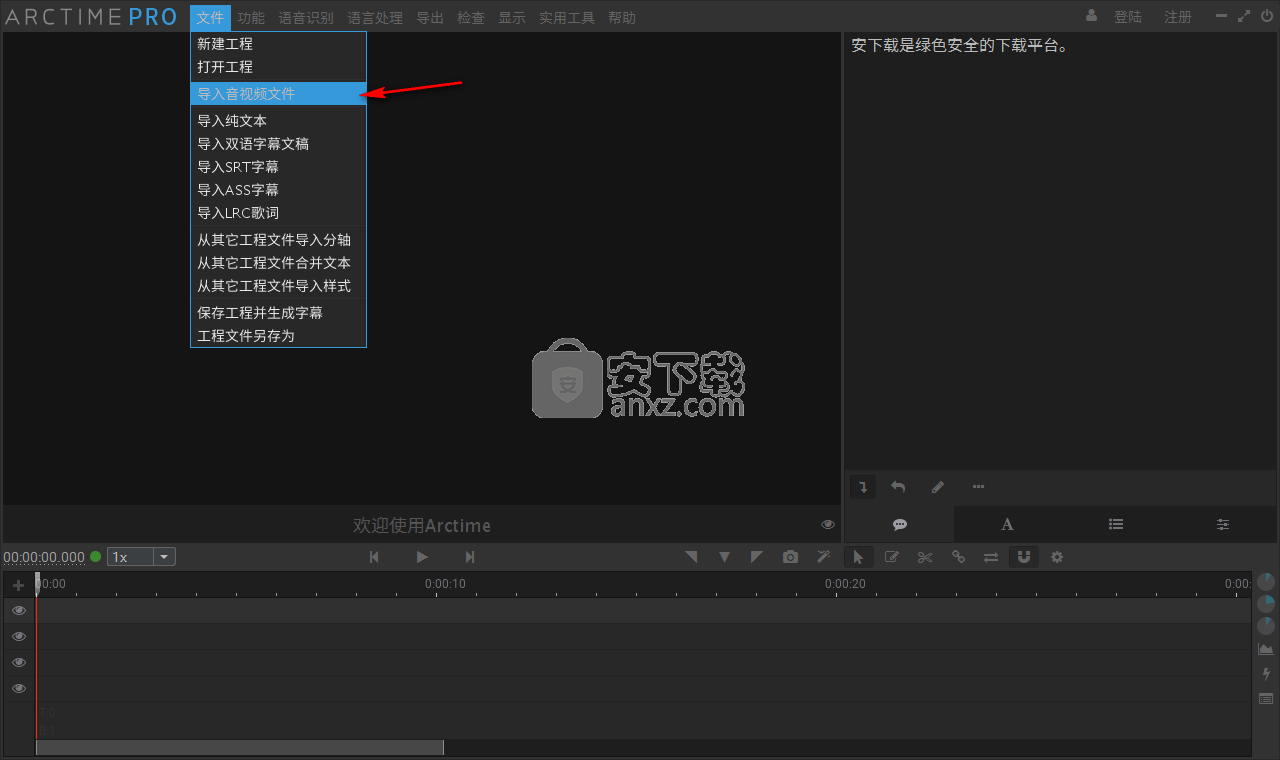
Task: Choose 新建工程 from the menu
Action: [x=279, y=44]
